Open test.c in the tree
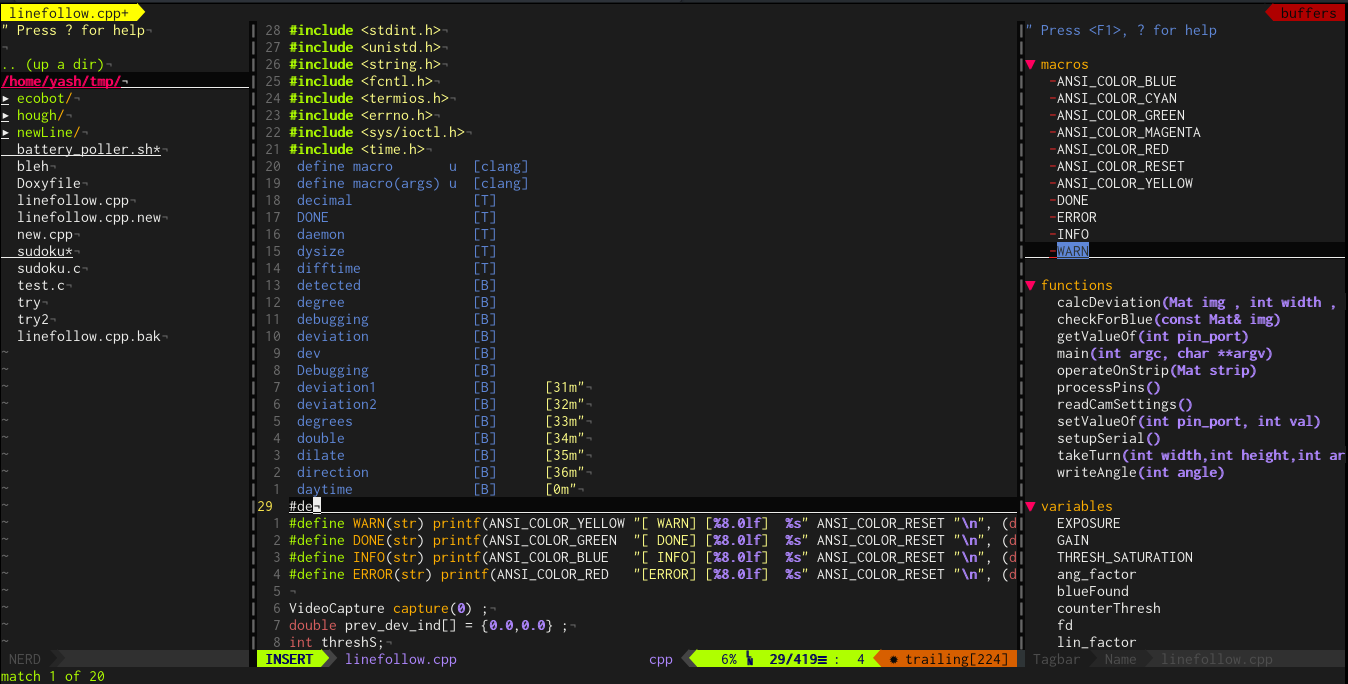1348x684 pixels. (x=41, y=285)
